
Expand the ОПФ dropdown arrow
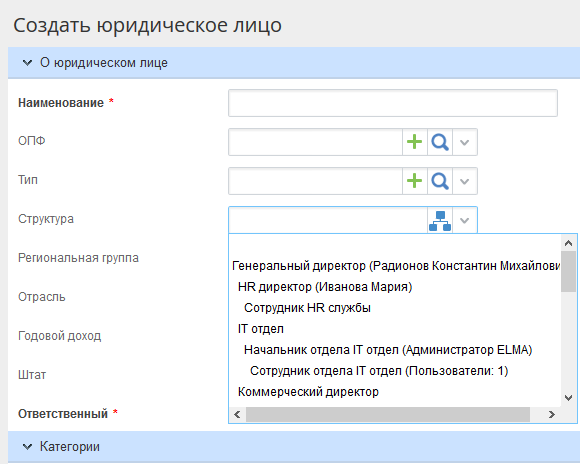click(x=465, y=142)
